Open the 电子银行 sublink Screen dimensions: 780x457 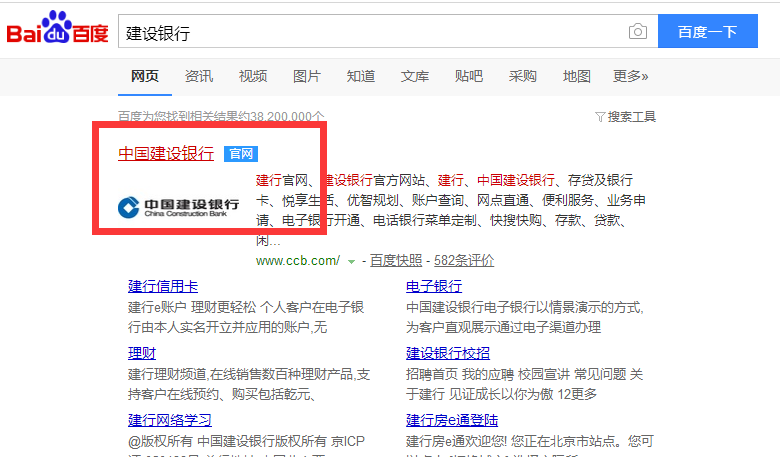click(434, 287)
